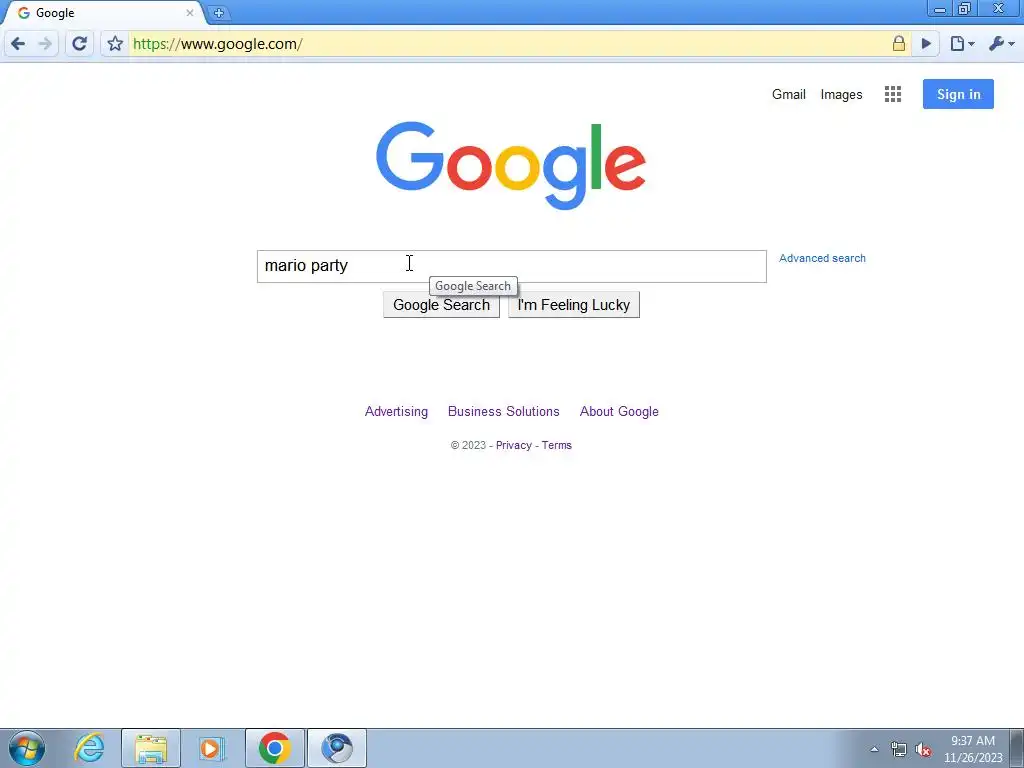Open the wrench settings menu

tap(1001, 44)
